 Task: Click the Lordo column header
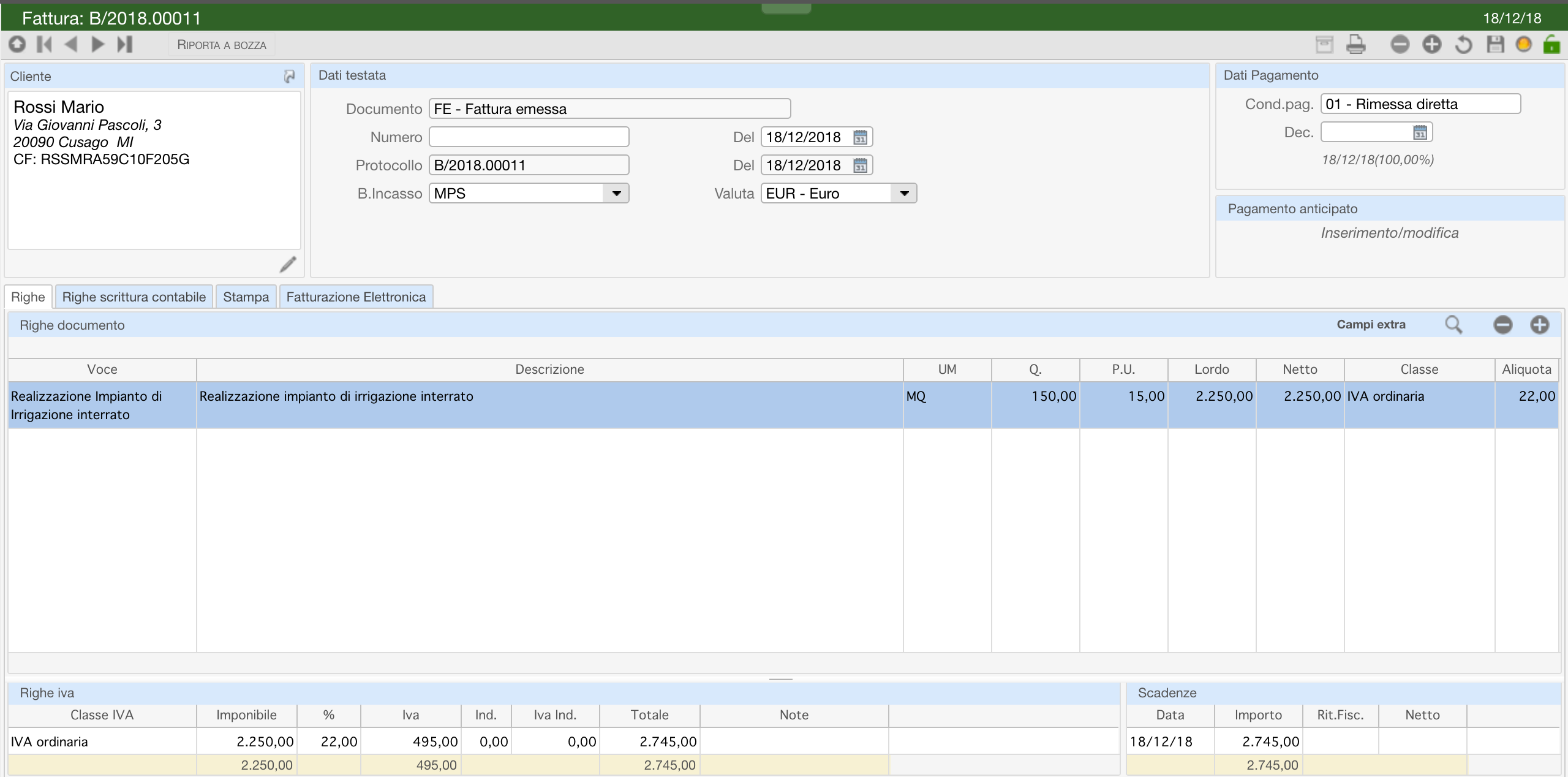(x=1212, y=370)
